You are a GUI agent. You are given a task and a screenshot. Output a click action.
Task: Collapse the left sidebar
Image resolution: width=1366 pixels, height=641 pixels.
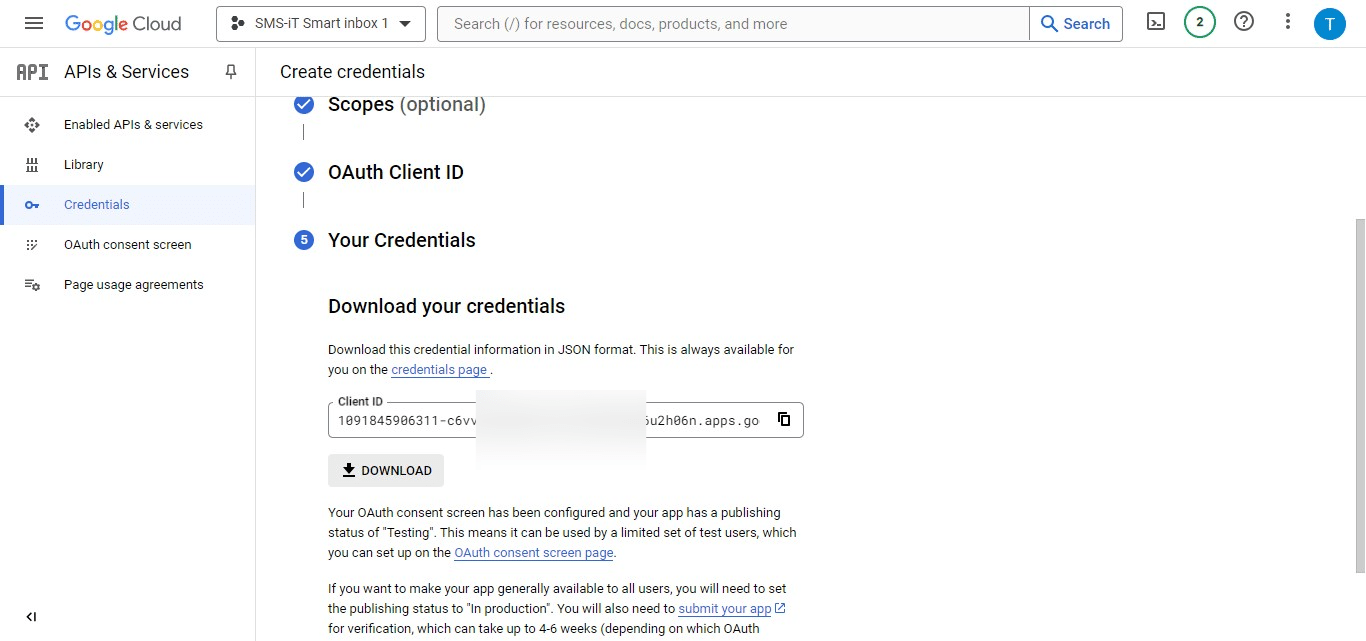[x=31, y=616]
